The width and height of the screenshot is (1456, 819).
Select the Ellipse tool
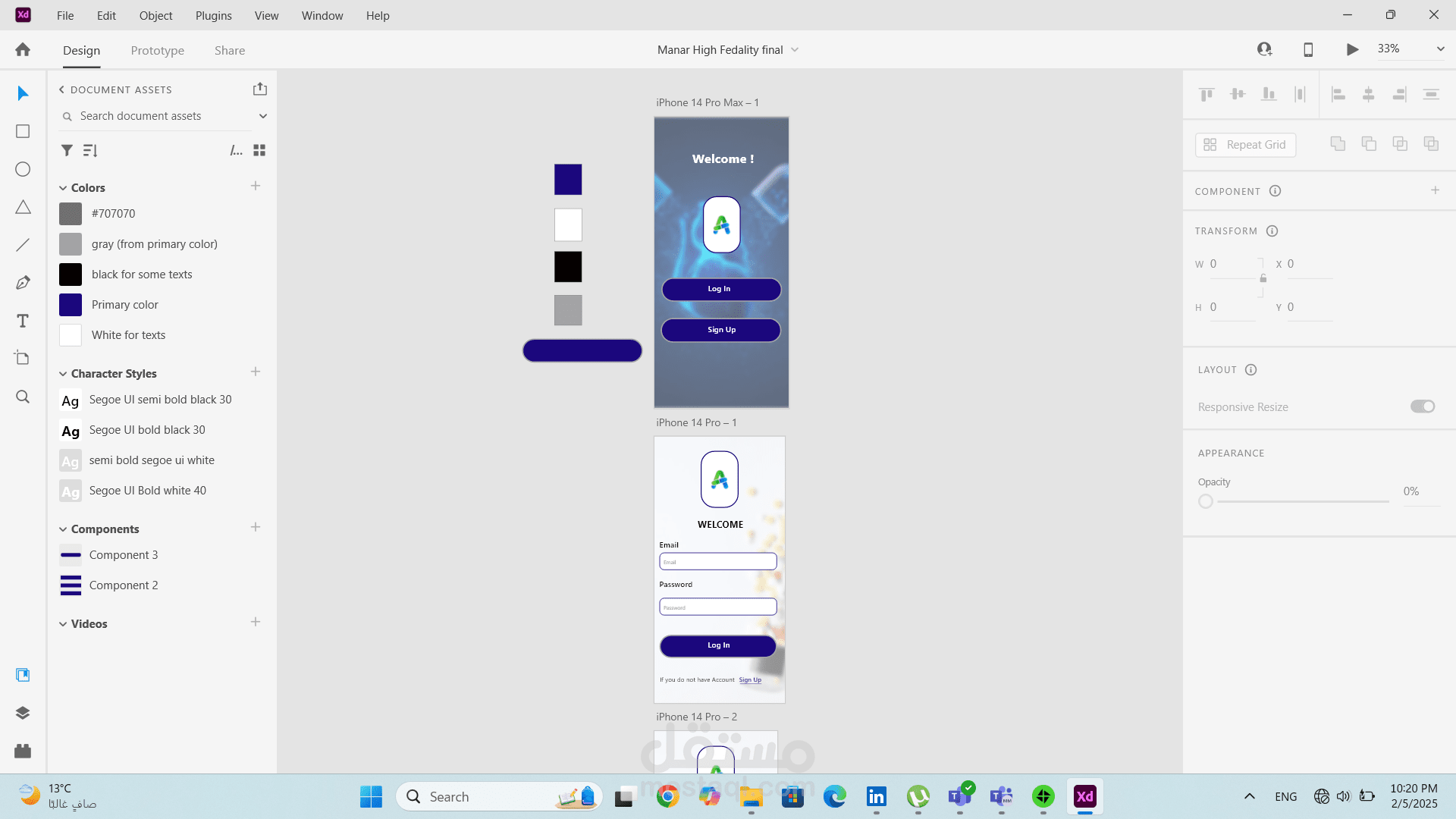point(23,169)
